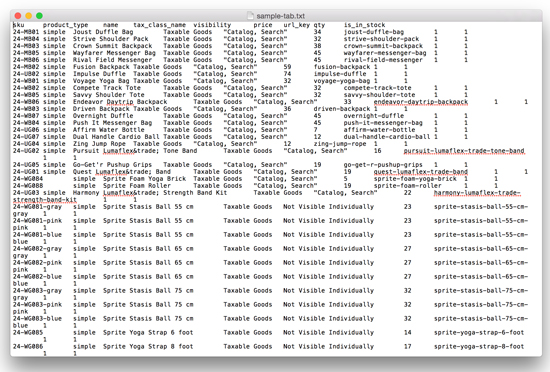Click the url key 'dual-handle-cardio-ball'

coord(387,137)
